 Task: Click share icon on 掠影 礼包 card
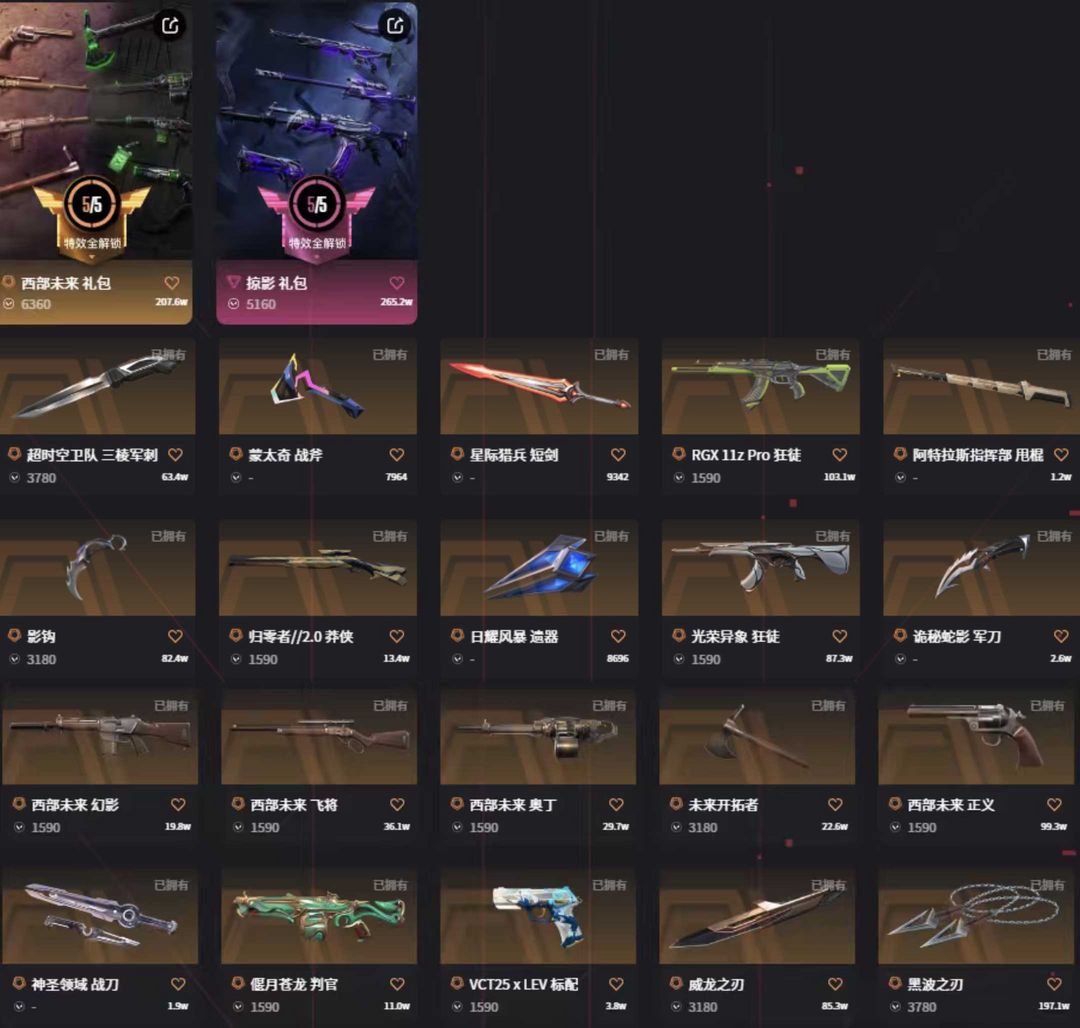[x=395, y=25]
